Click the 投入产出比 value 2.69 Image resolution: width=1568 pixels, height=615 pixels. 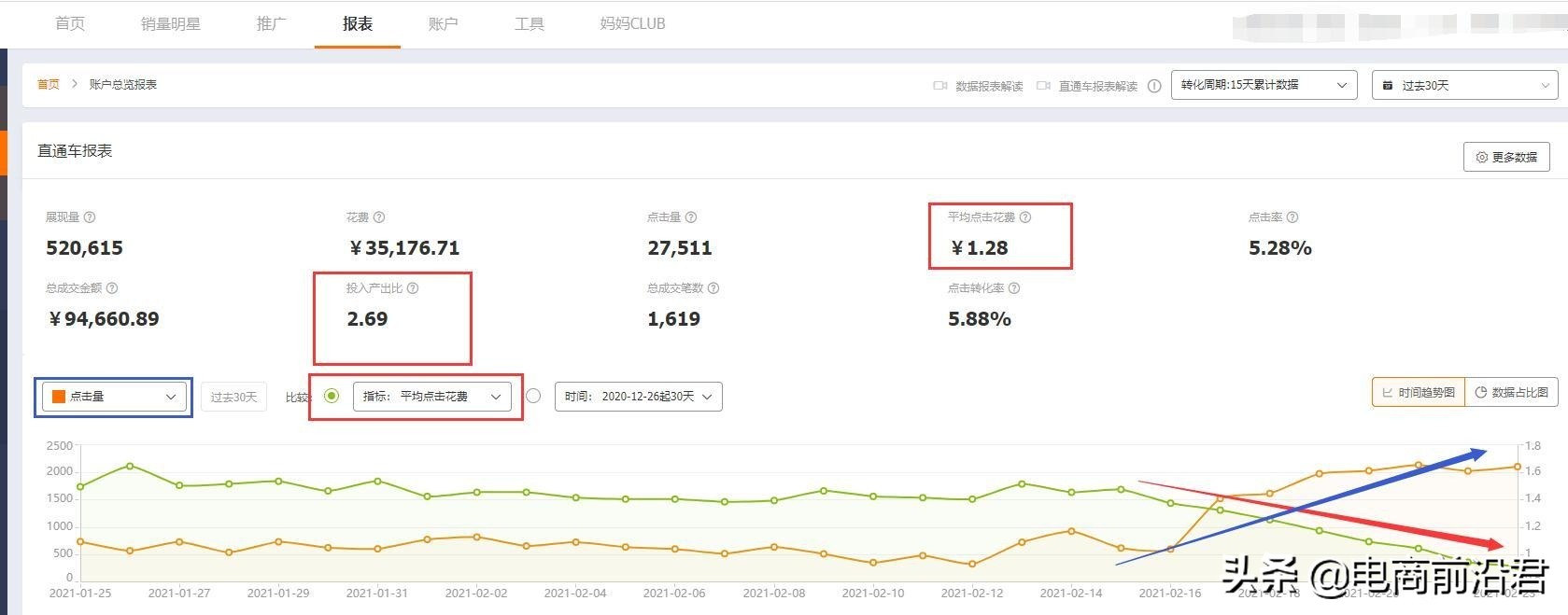coord(367,319)
